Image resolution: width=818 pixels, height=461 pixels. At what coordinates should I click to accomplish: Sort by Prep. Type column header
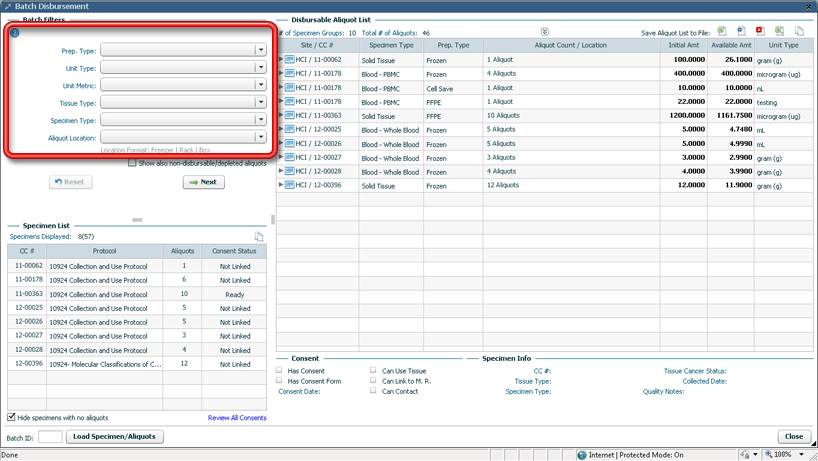(453, 45)
